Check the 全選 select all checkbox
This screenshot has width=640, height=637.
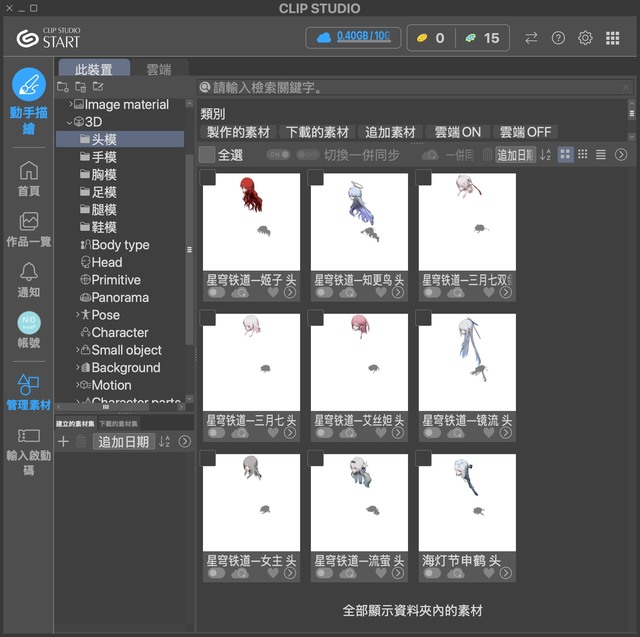(207, 155)
